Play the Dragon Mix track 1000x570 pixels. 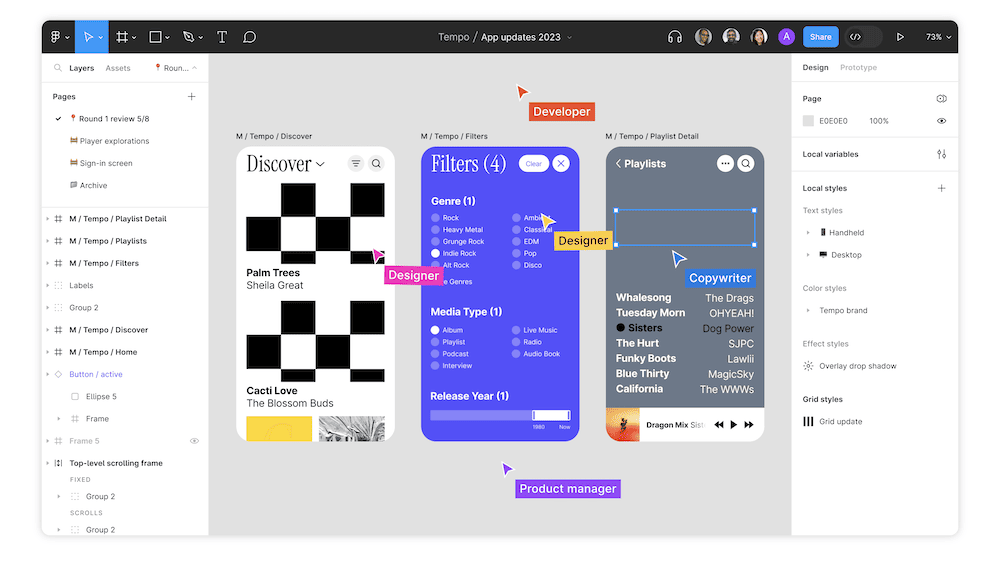tap(733, 425)
